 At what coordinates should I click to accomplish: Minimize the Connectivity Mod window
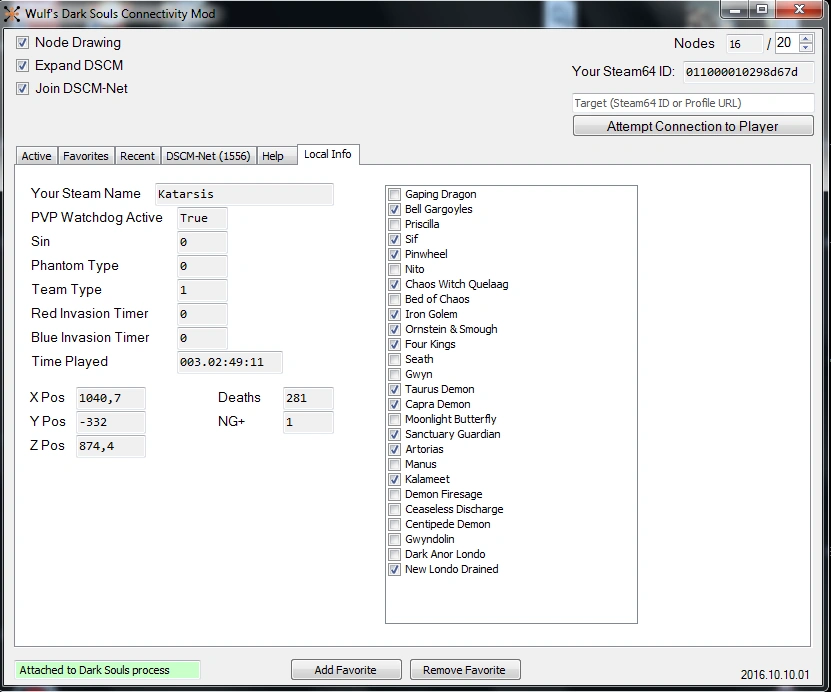pyautogui.click(x=735, y=11)
